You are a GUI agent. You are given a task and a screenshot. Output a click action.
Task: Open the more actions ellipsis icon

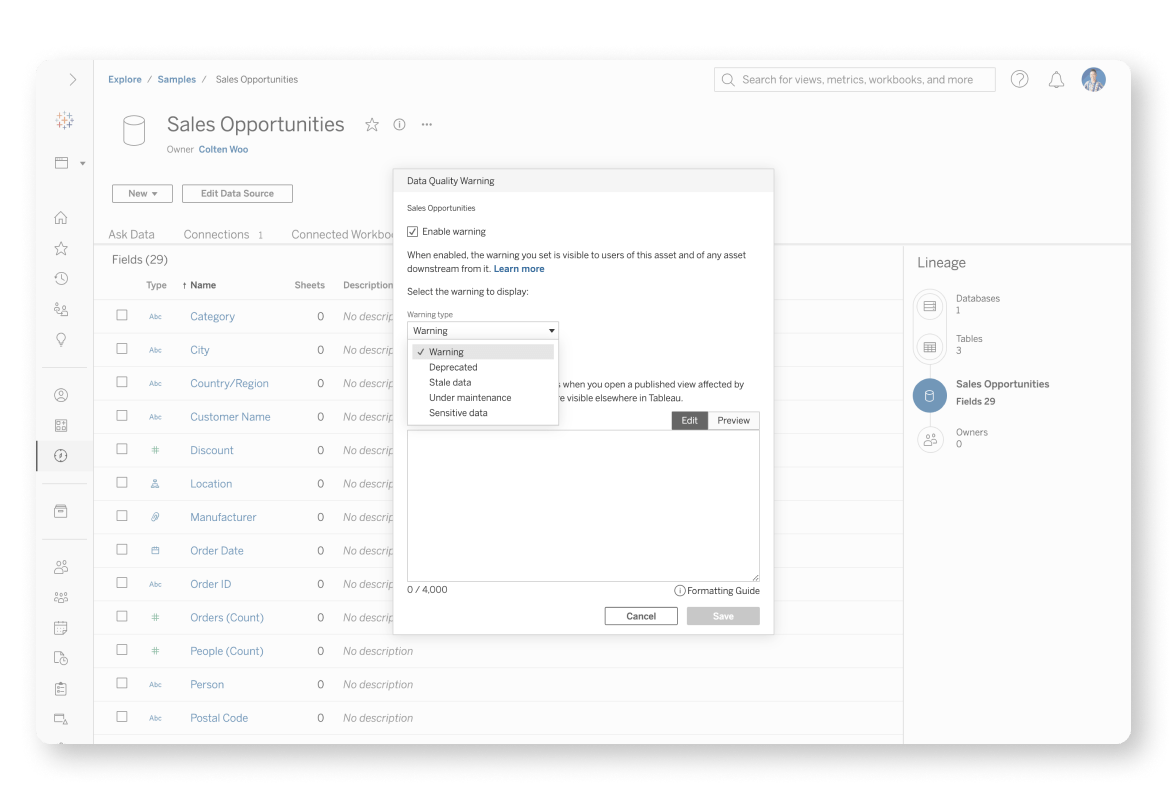click(x=427, y=125)
